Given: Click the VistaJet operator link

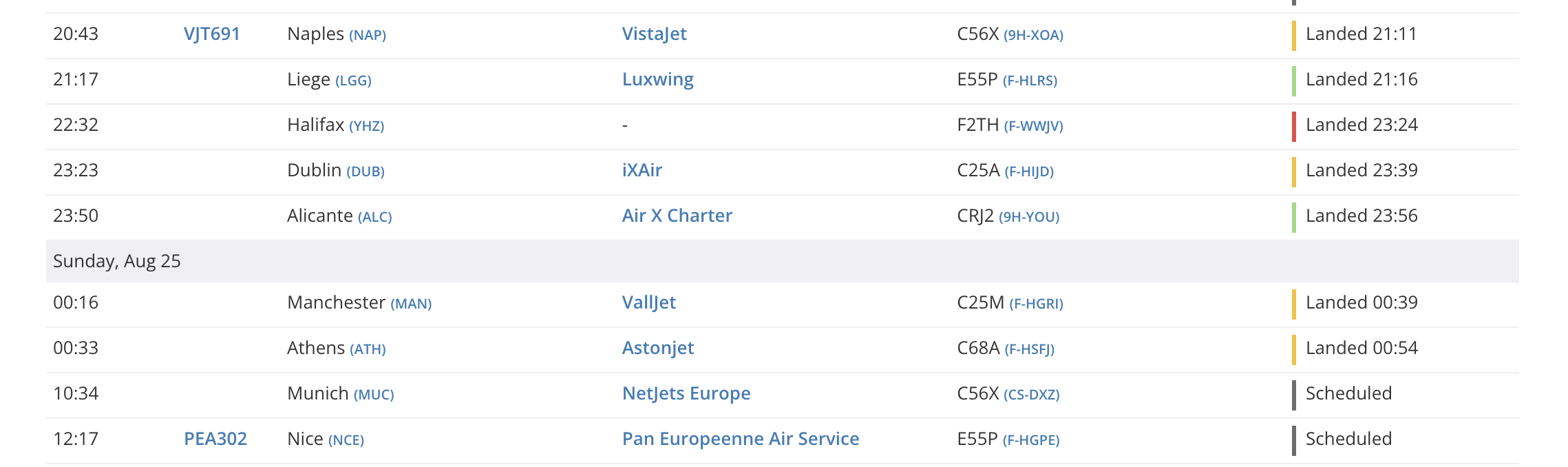Looking at the screenshot, I should 654,34.
